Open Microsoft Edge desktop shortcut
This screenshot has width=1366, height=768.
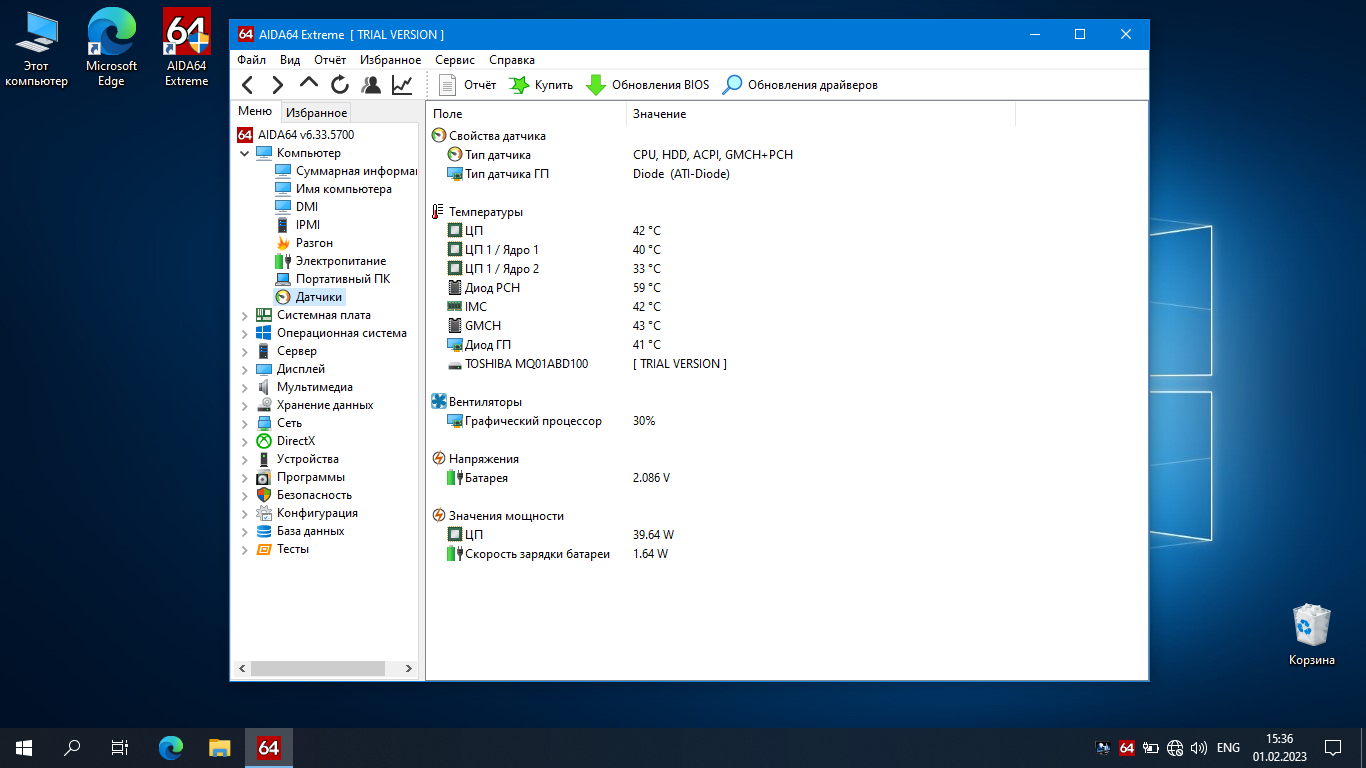(111, 47)
